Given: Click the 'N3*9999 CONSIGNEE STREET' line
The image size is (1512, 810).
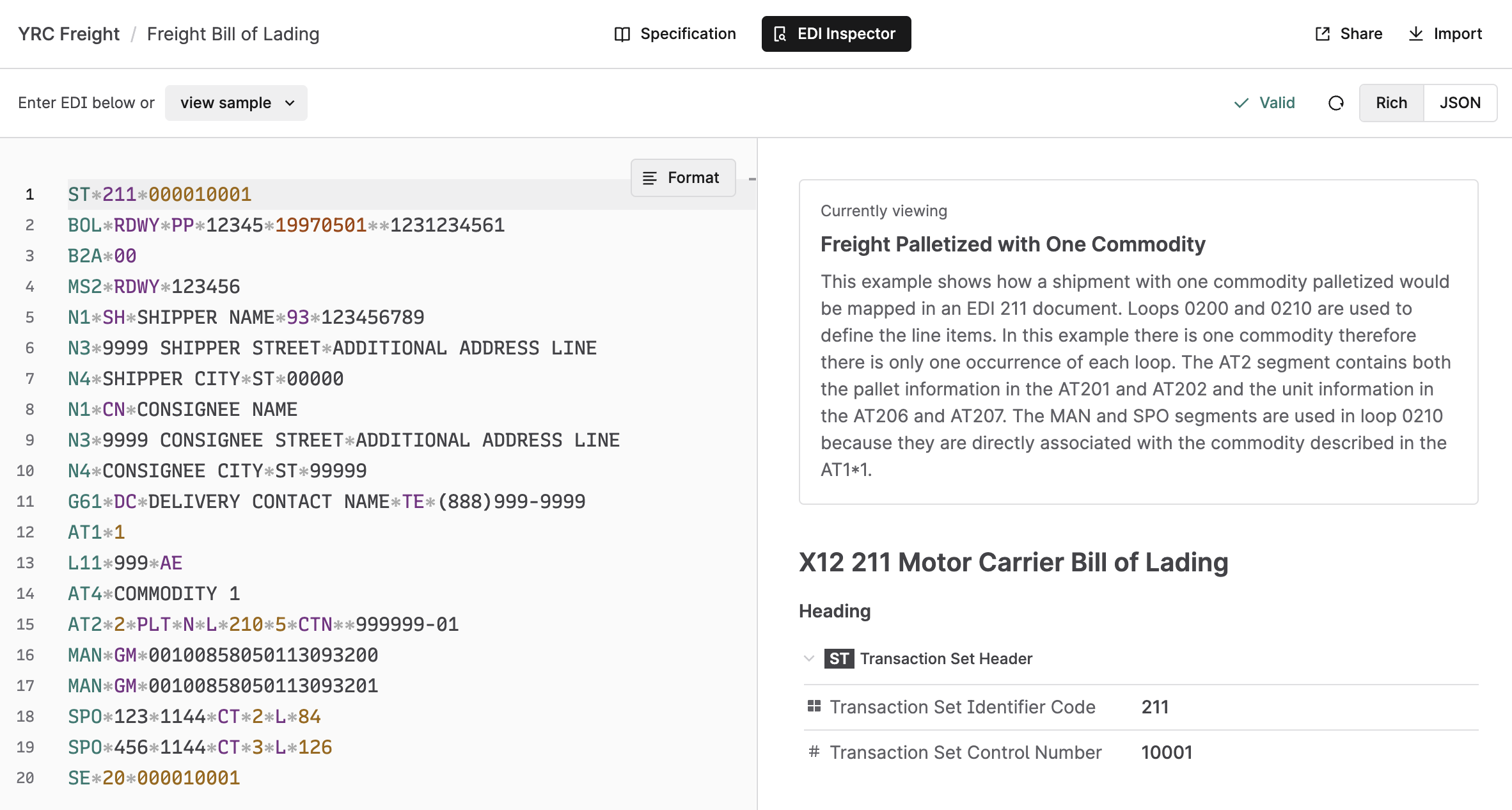Looking at the screenshot, I should click(x=343, y=440).
